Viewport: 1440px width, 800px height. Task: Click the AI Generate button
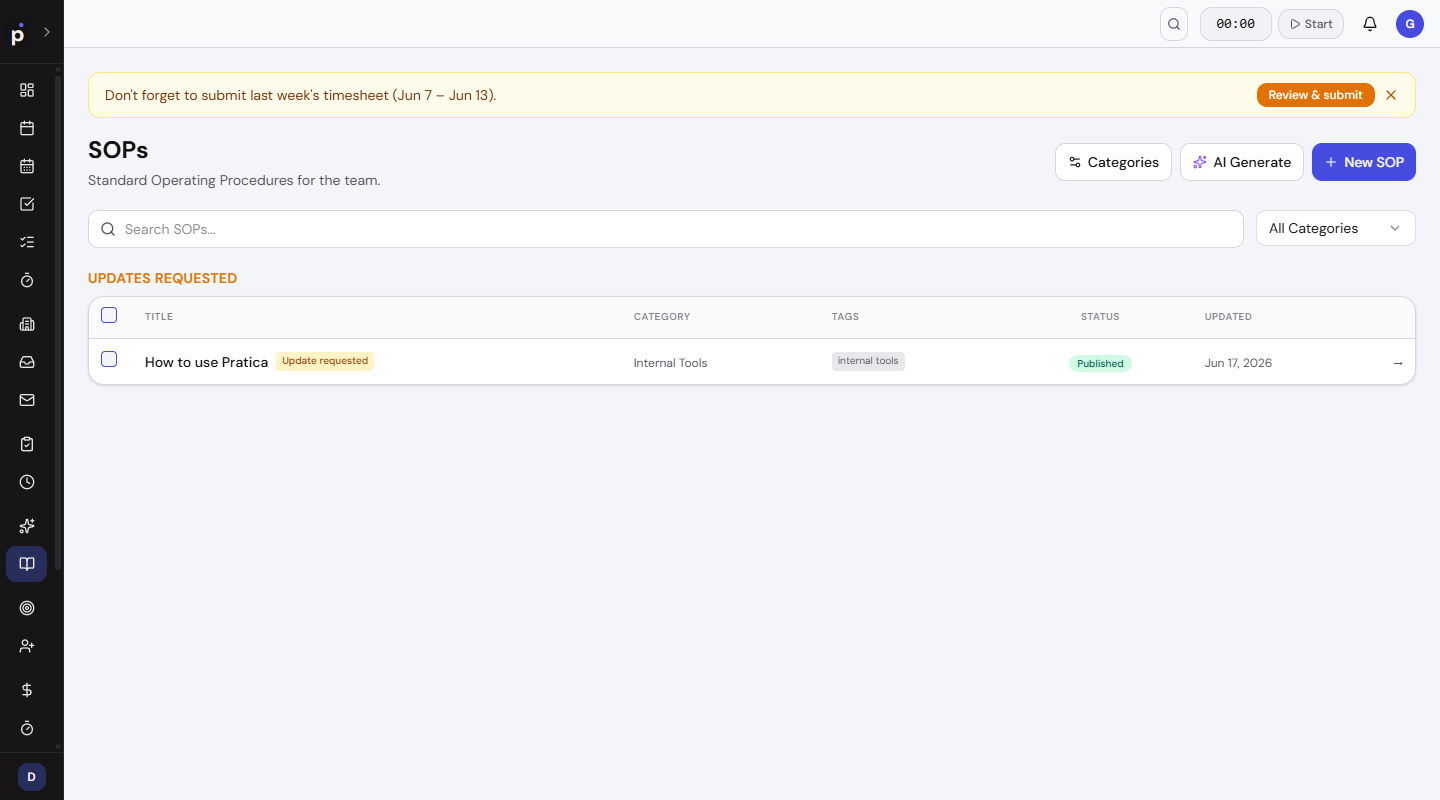[1242, 162]
